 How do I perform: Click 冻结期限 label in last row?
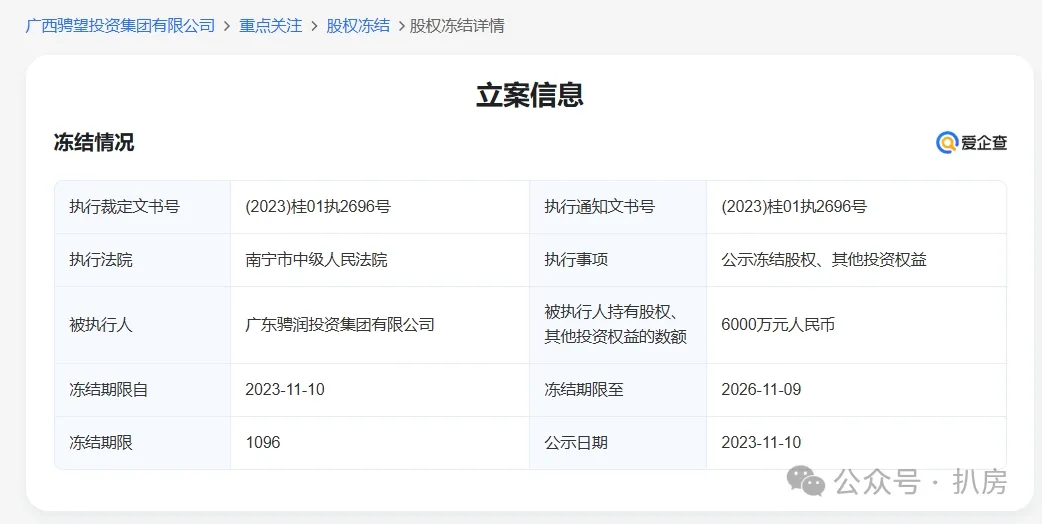(x=100, y=442)
